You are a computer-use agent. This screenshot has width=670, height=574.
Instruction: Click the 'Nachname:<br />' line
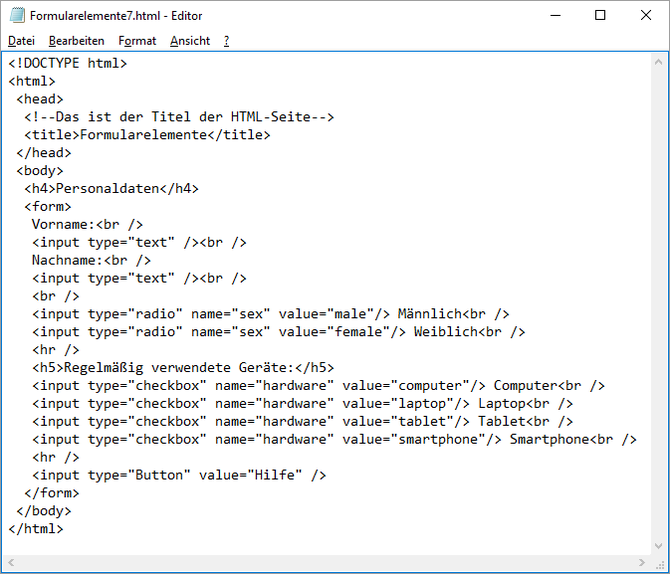91,260
